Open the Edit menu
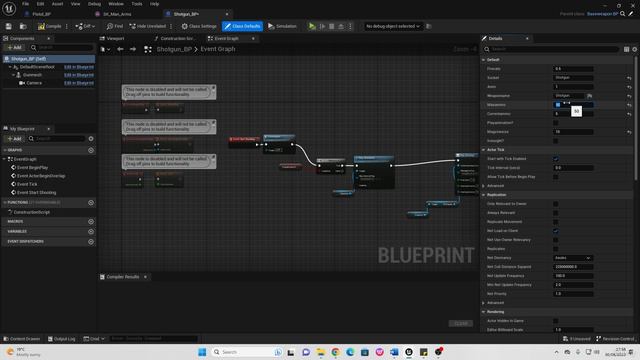This screenshot has width=640, height=360. (40, 4)
